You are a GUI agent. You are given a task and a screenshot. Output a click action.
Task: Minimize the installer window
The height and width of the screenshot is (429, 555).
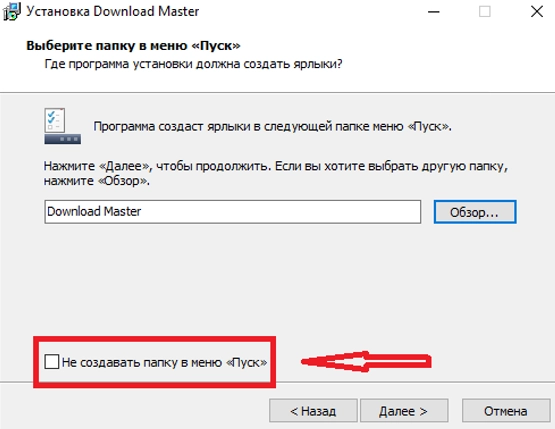pyautogui.click(x=434, y=12)
